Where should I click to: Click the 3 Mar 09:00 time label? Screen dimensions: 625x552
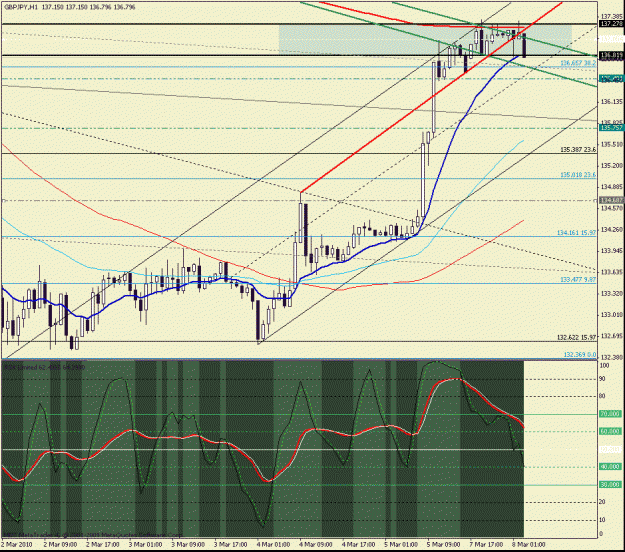tap(188, 544)
